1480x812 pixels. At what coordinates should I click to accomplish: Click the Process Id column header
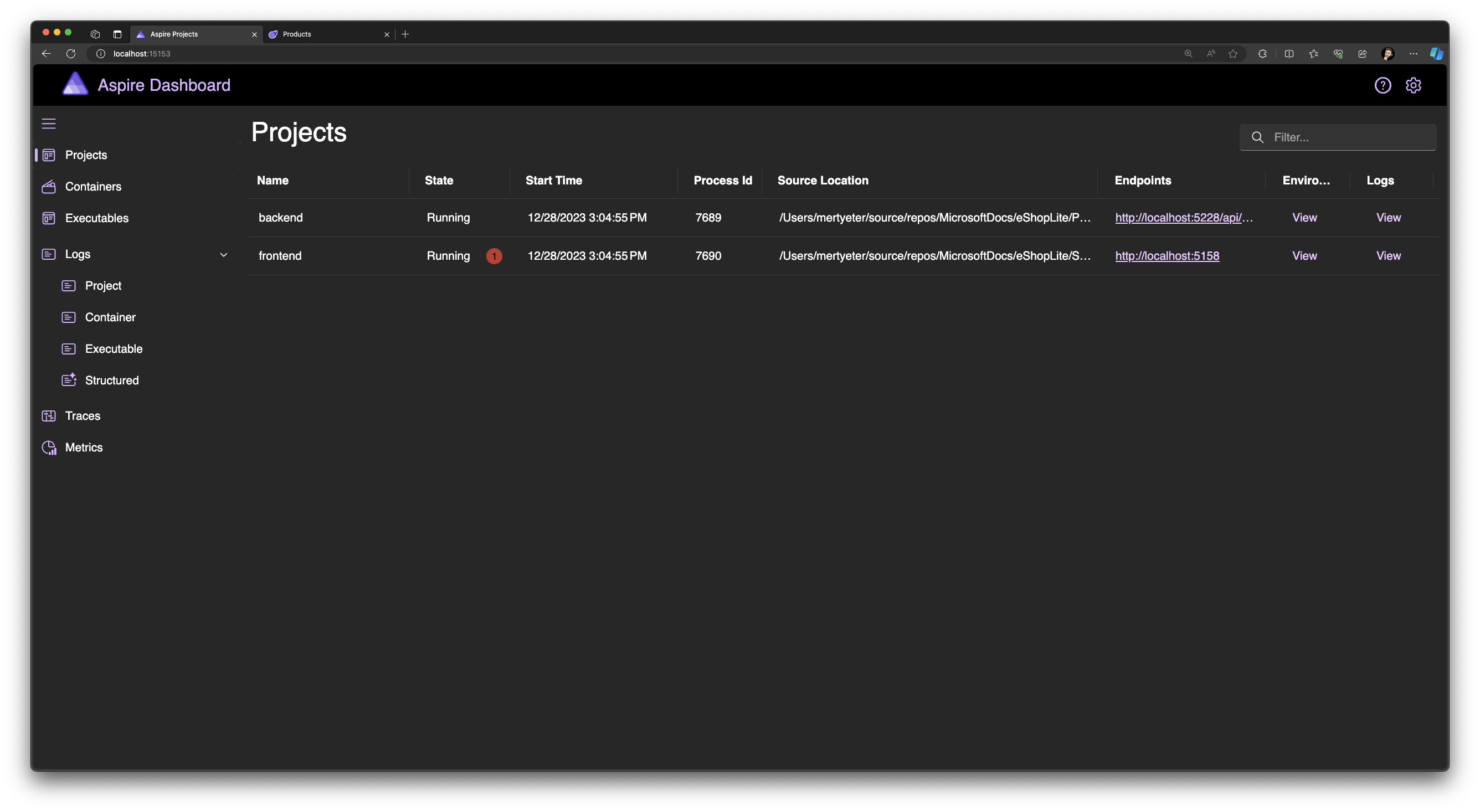click(x=723, y=181)
